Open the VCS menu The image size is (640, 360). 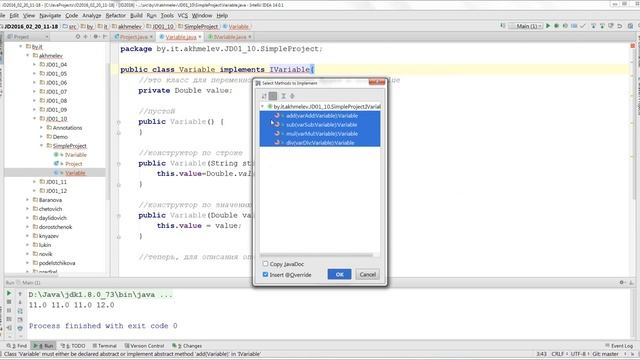(x=182, y=16)
